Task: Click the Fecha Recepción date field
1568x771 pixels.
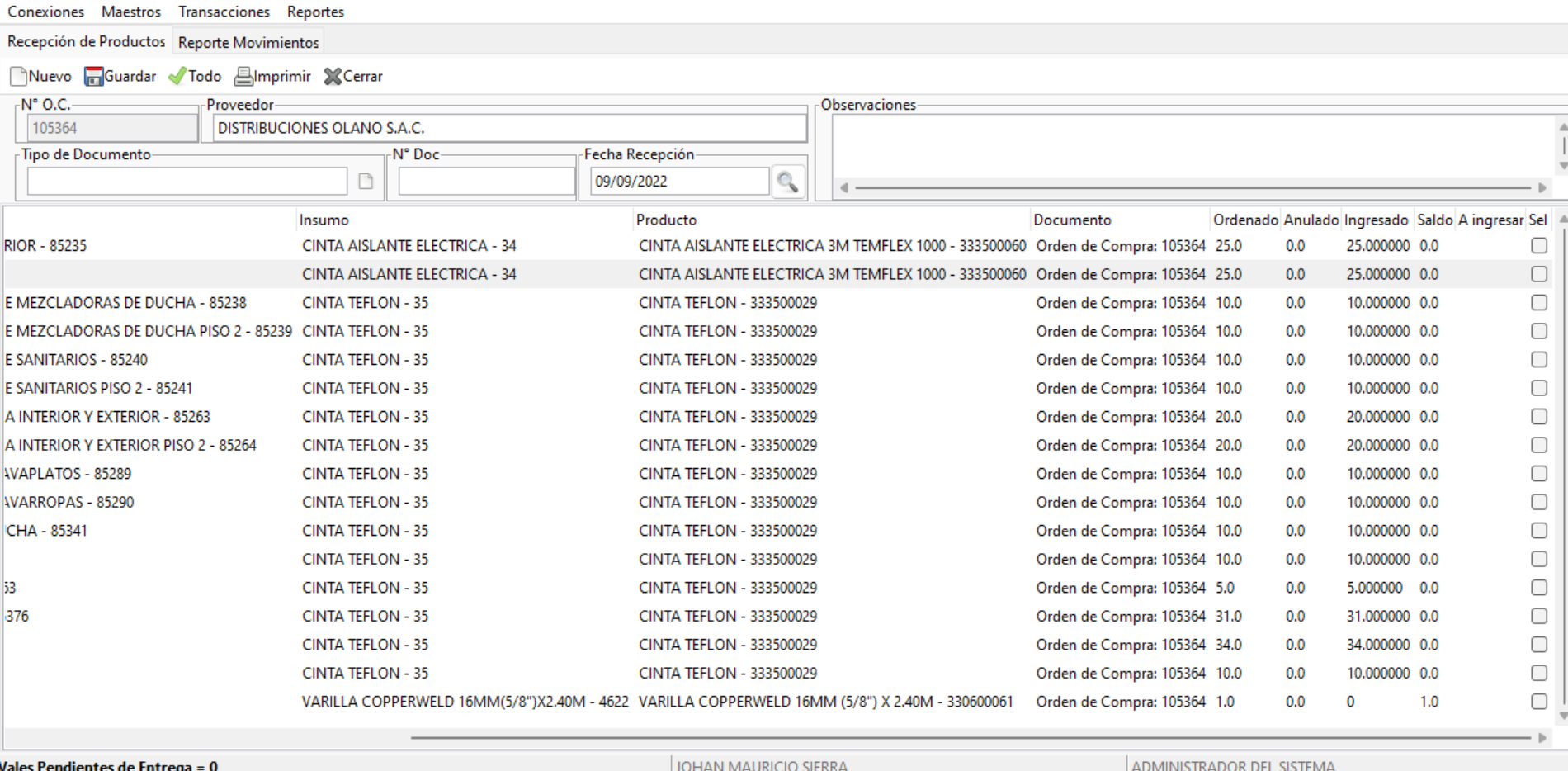Action: [679, 182]
